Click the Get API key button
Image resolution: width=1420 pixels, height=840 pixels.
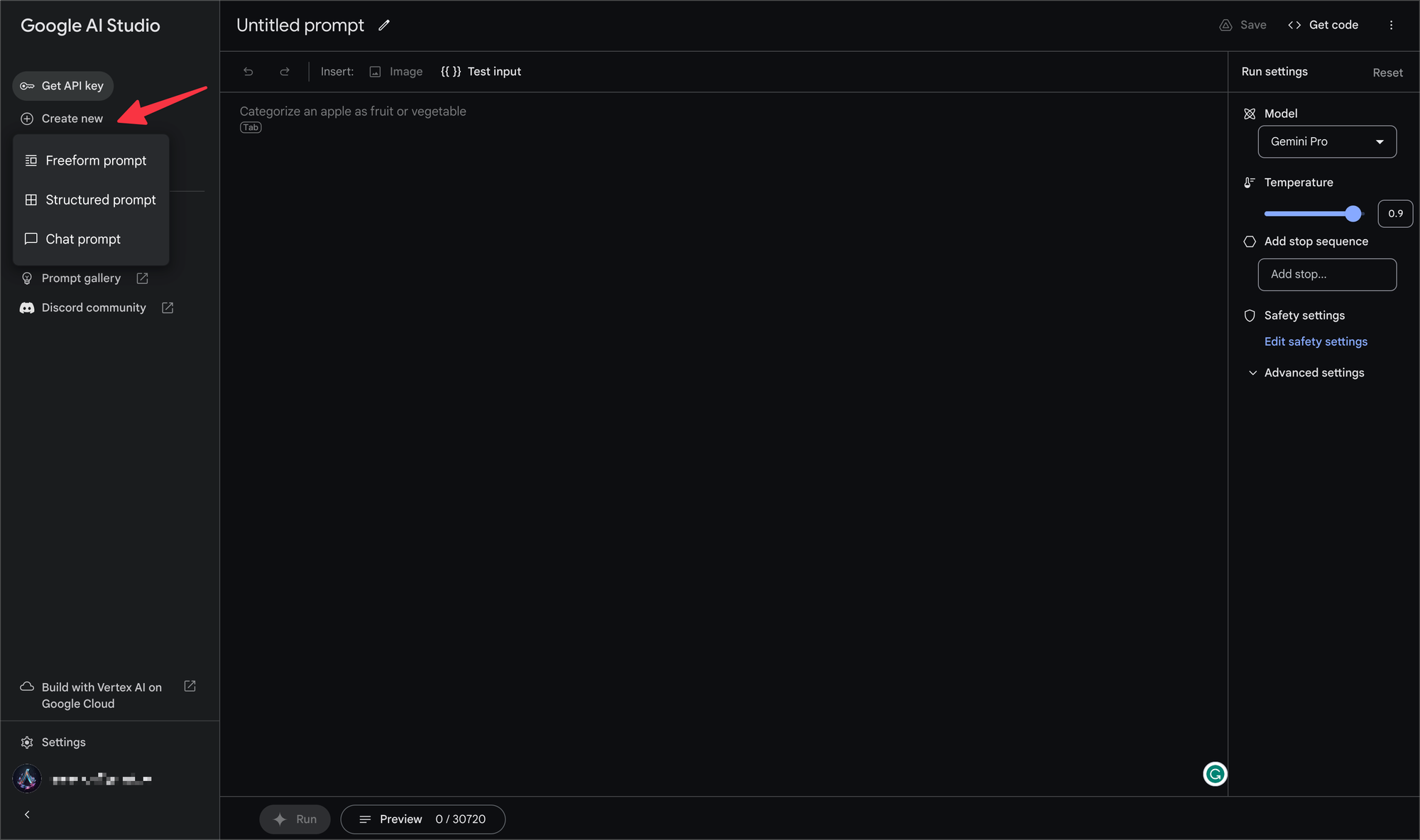63,86
